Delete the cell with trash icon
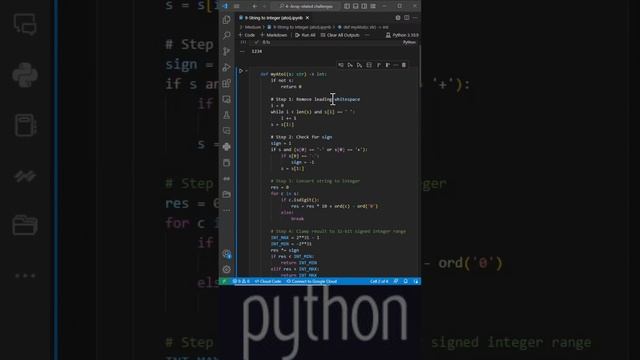Image resolution: width=640 pixels, height=360 pixels. [x=404, y=65]
